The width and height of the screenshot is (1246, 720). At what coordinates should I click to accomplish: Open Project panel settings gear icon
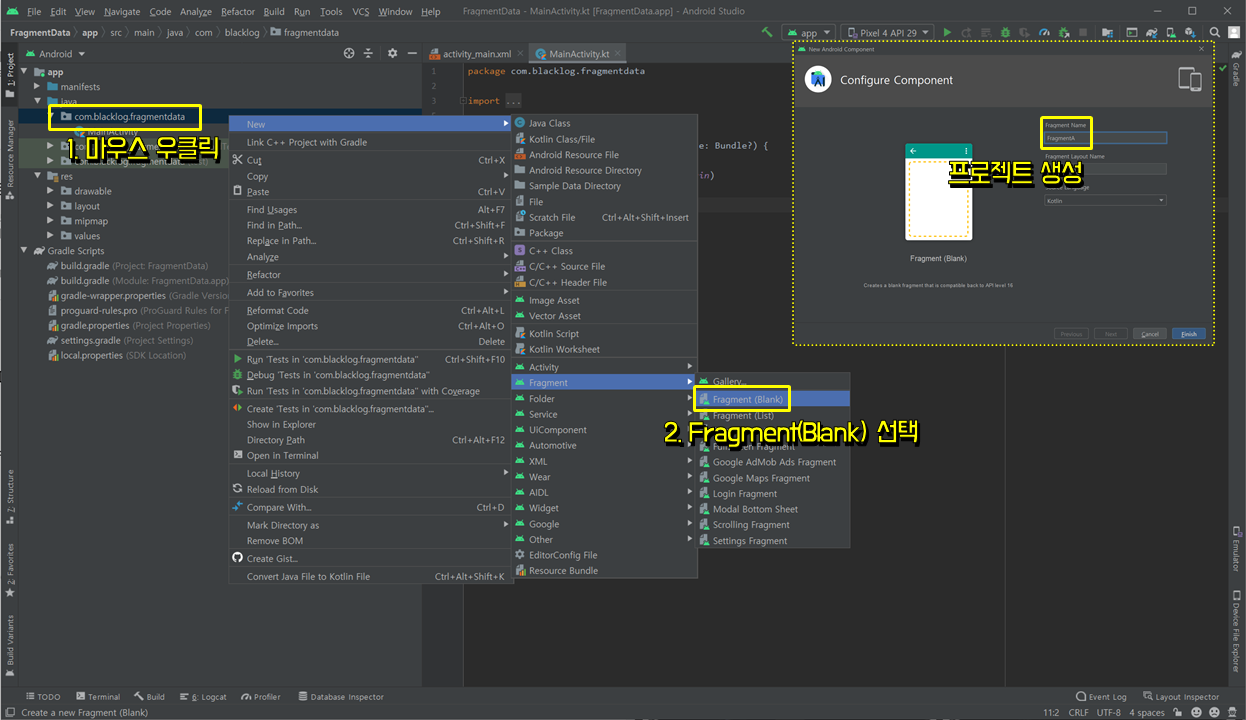click(x=392, y=53)
